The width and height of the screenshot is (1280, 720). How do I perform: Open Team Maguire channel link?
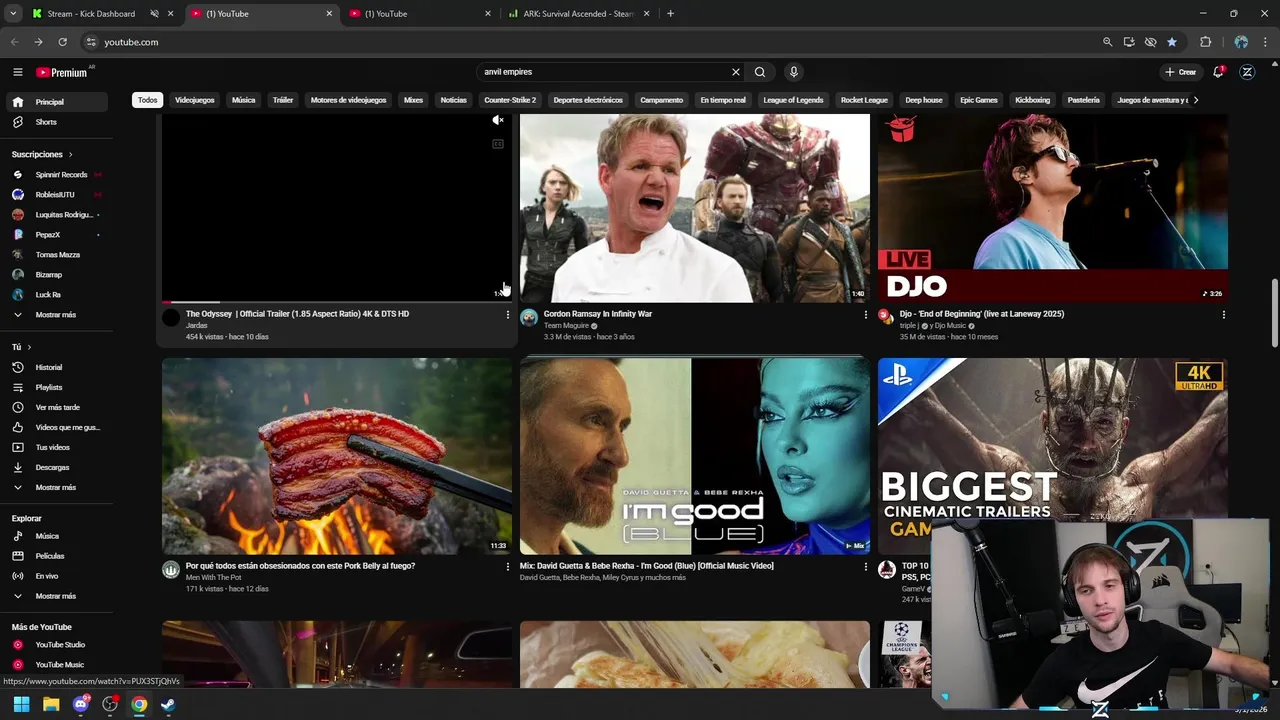point(566,326)
